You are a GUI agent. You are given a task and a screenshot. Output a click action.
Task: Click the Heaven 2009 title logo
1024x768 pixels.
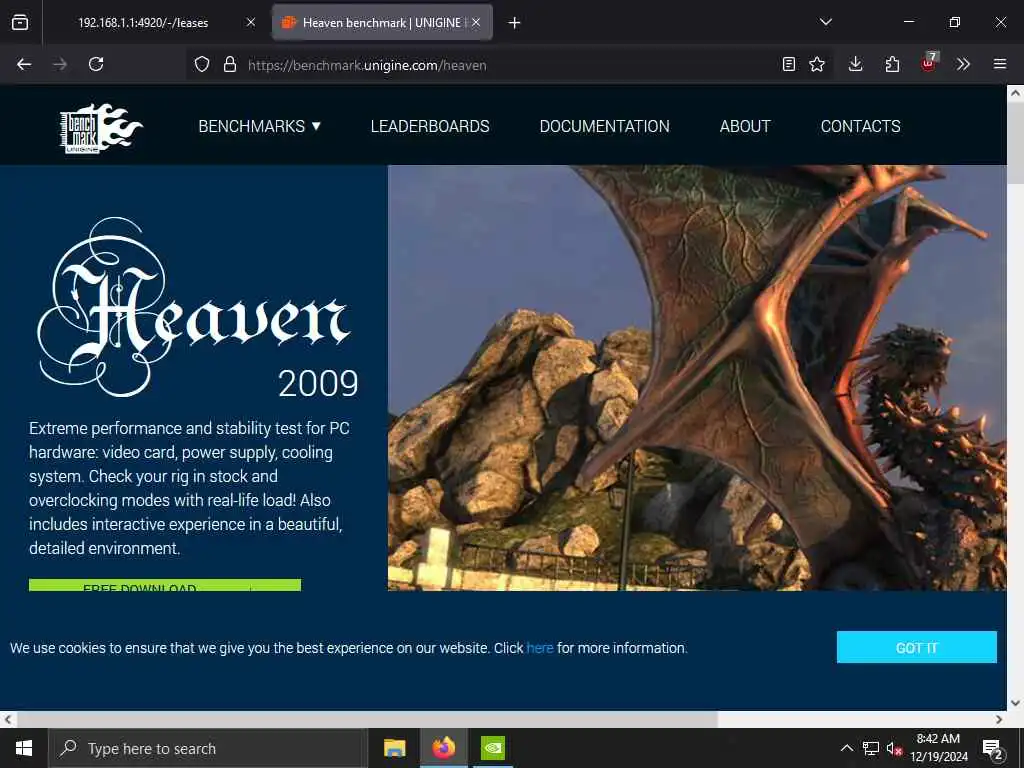coord(198,307)
